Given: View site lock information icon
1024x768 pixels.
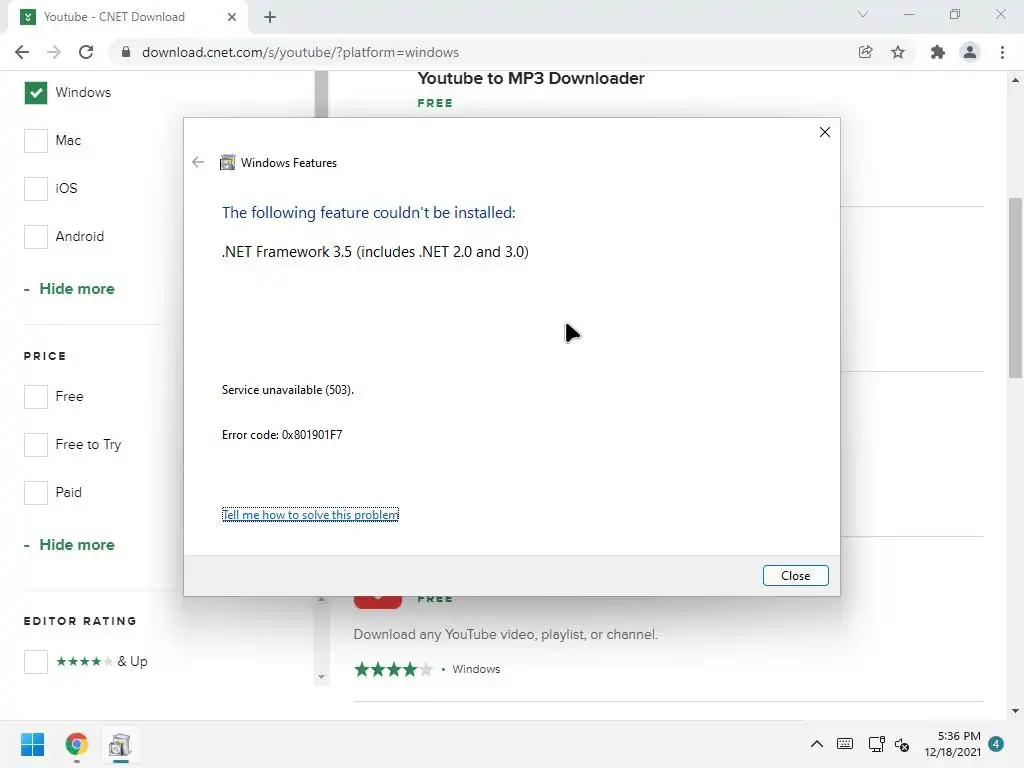Looking at the screenshot, I should [x=126, y=52].
